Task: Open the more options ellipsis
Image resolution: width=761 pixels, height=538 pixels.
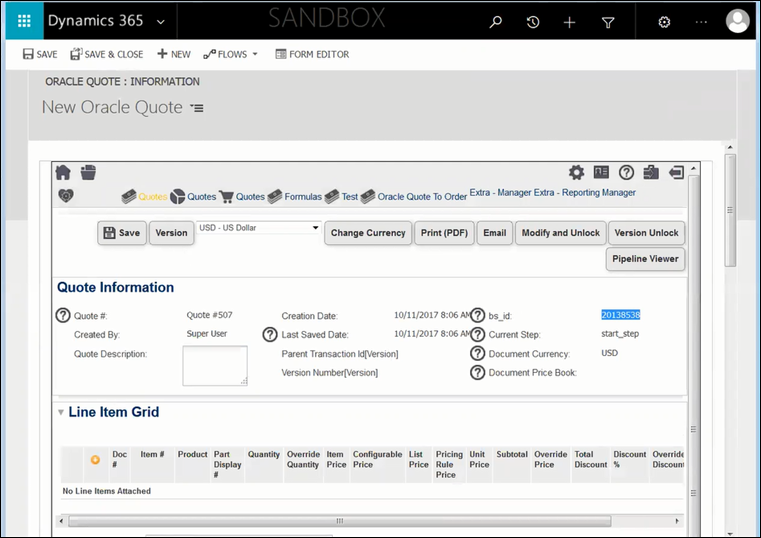Action: tap(701, 22)
